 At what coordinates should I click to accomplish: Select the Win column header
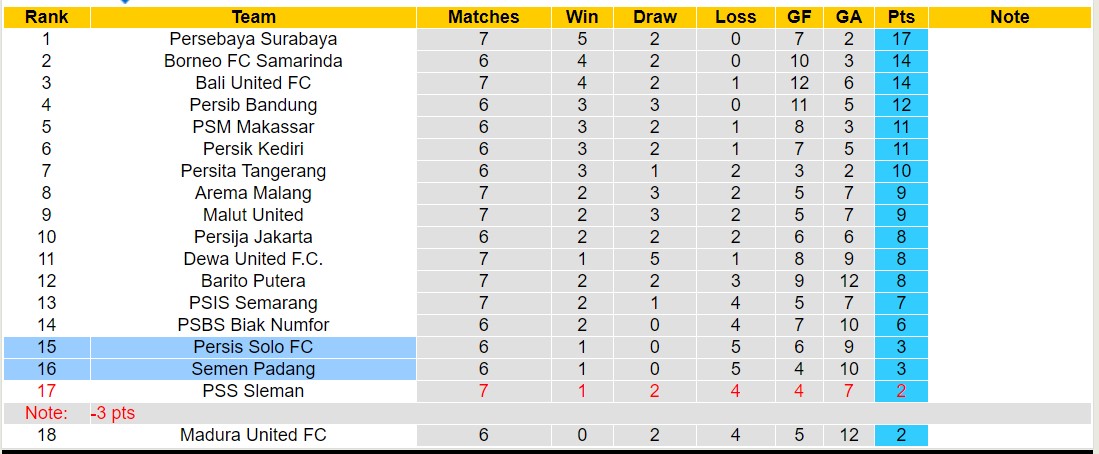582,17
